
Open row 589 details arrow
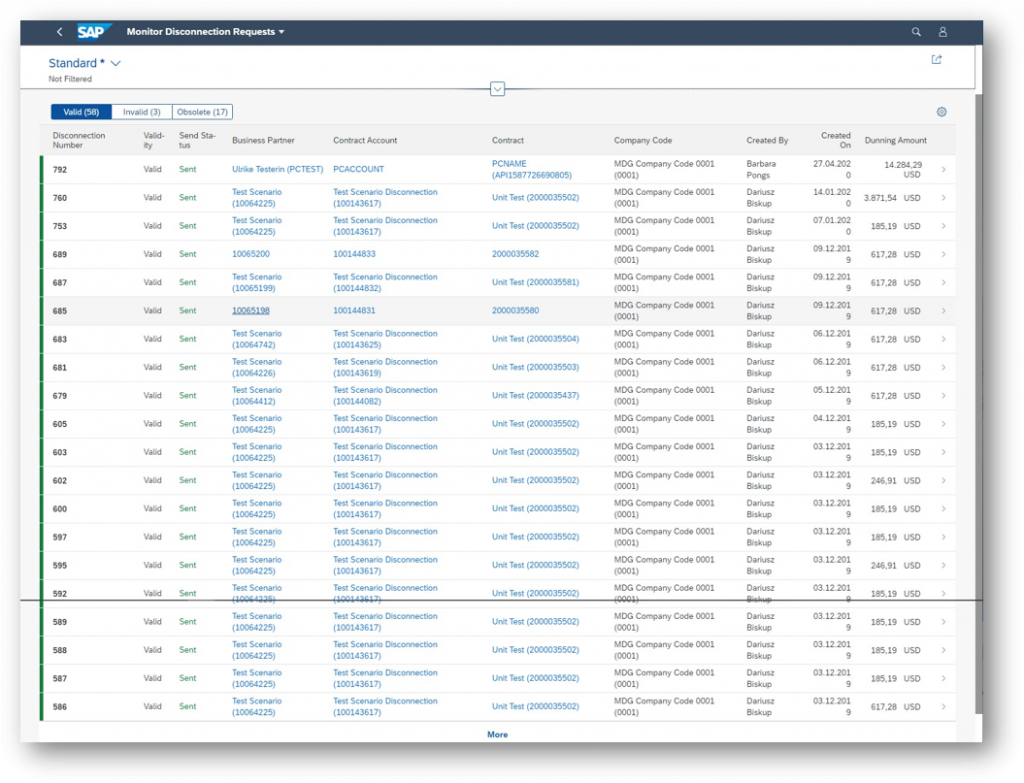[944, 622]
